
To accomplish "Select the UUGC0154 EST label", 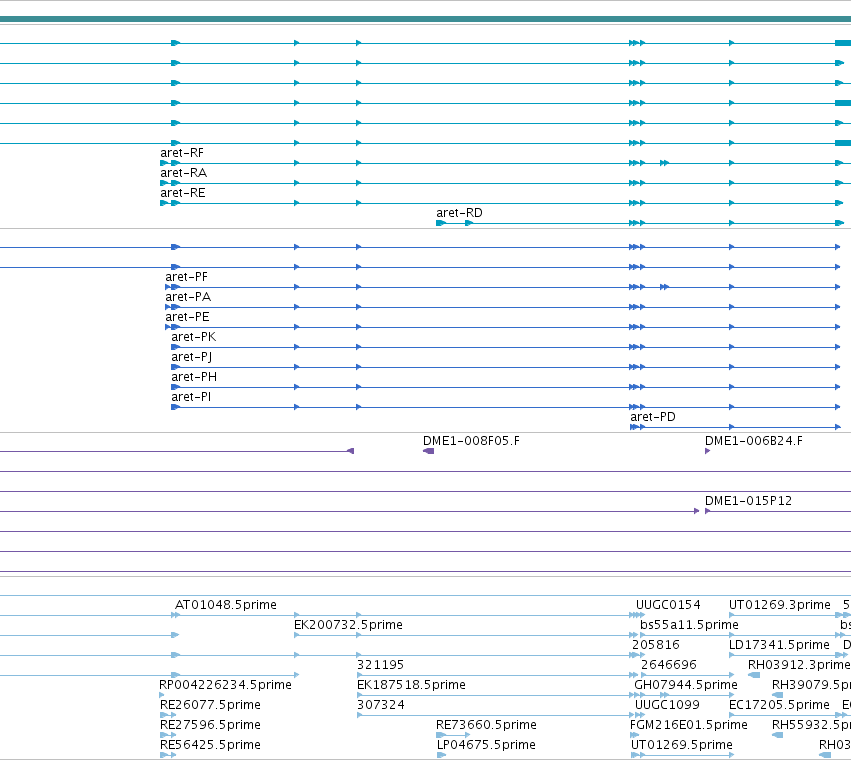I will tap(668, 605).
